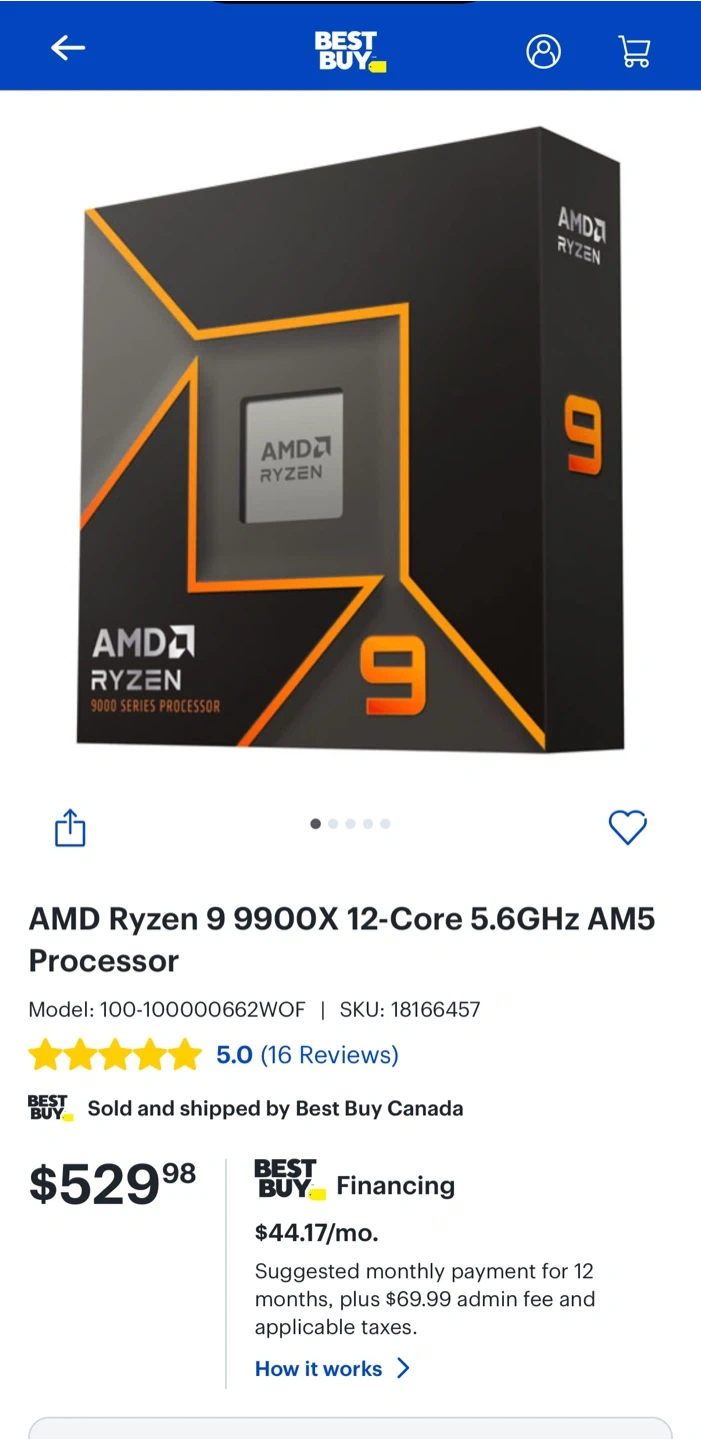Expand chevron next to How it works
Viewport: 701px width, 1440px height.
click(403, 1368)
